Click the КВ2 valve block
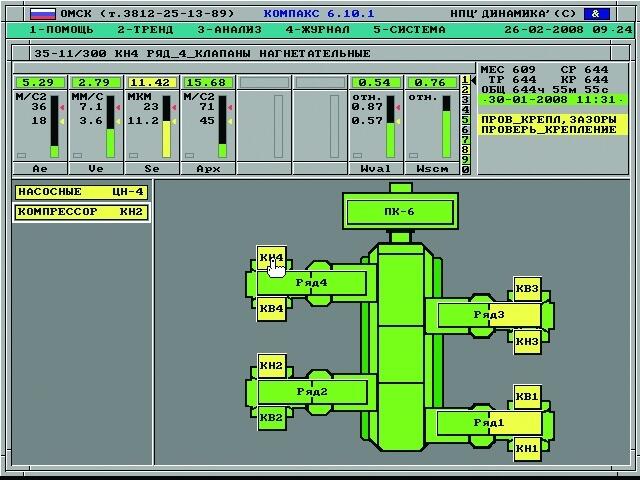640x480 pixels. pyautogui.click(x=271, y=417)
